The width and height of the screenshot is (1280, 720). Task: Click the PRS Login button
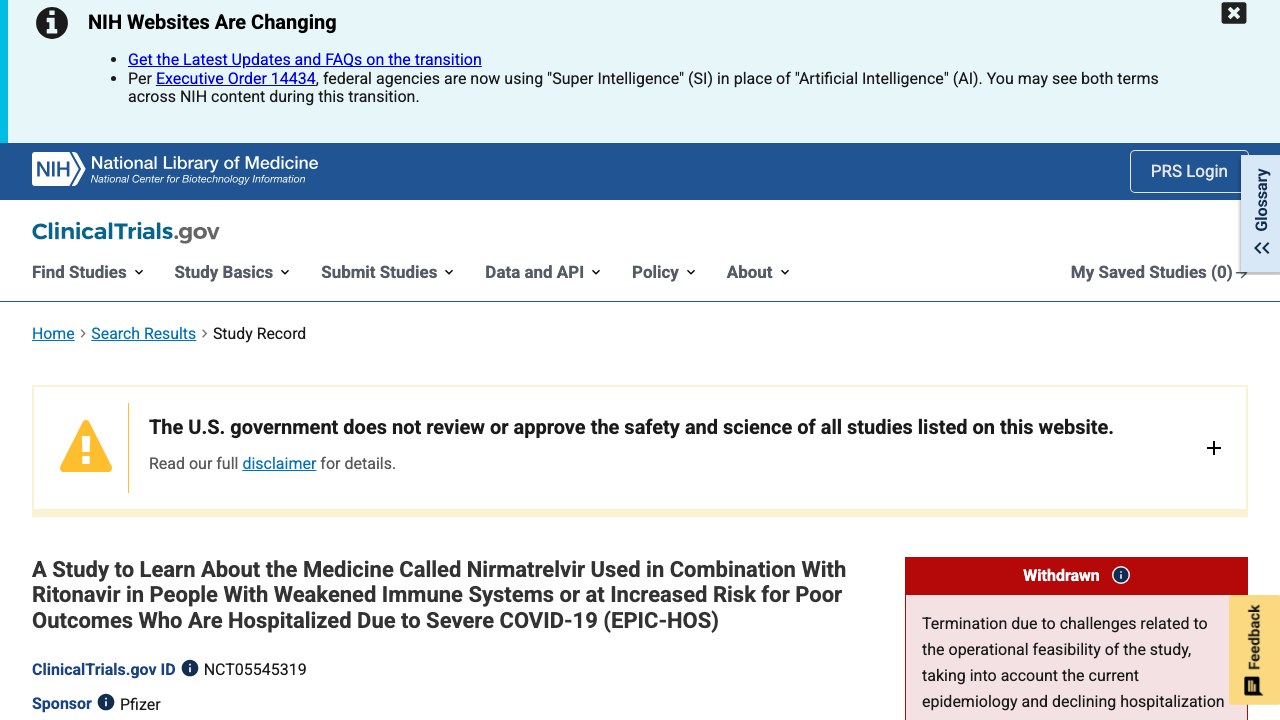click(1189, 171)
